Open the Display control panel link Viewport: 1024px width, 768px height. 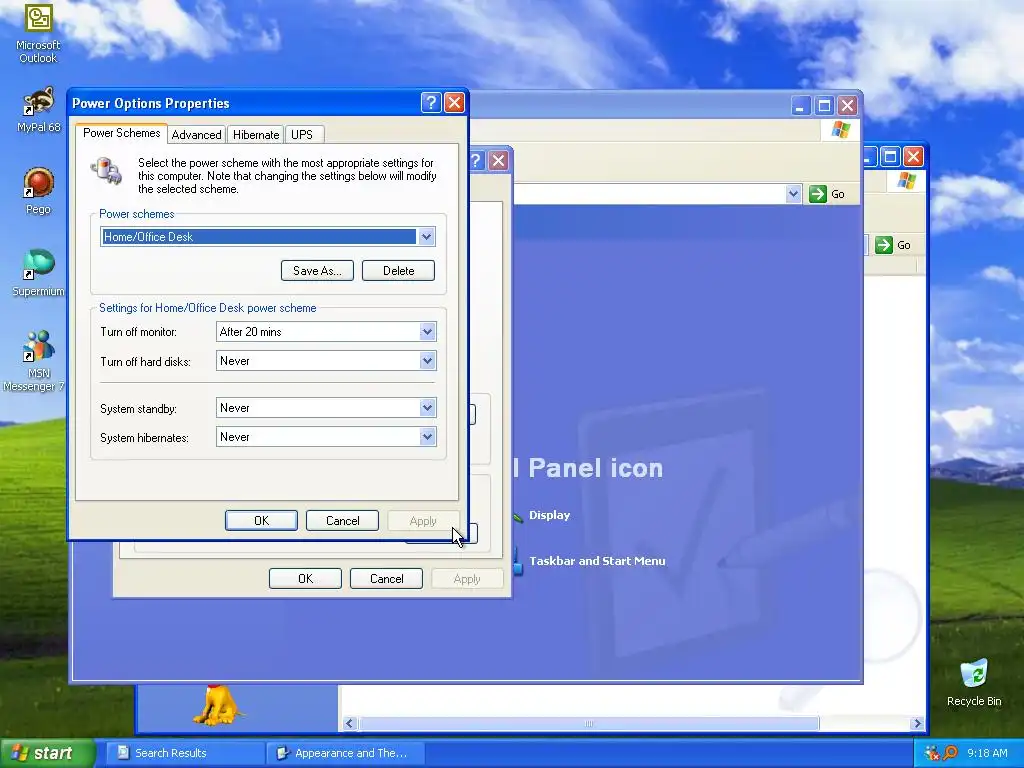pos(549,515)
